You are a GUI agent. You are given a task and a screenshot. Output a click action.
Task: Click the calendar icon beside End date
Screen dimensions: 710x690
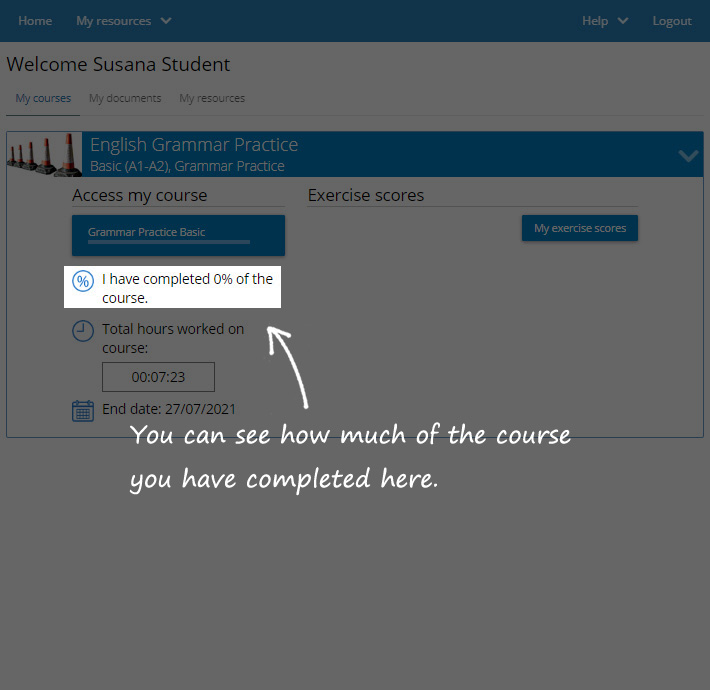pos(83,410)
